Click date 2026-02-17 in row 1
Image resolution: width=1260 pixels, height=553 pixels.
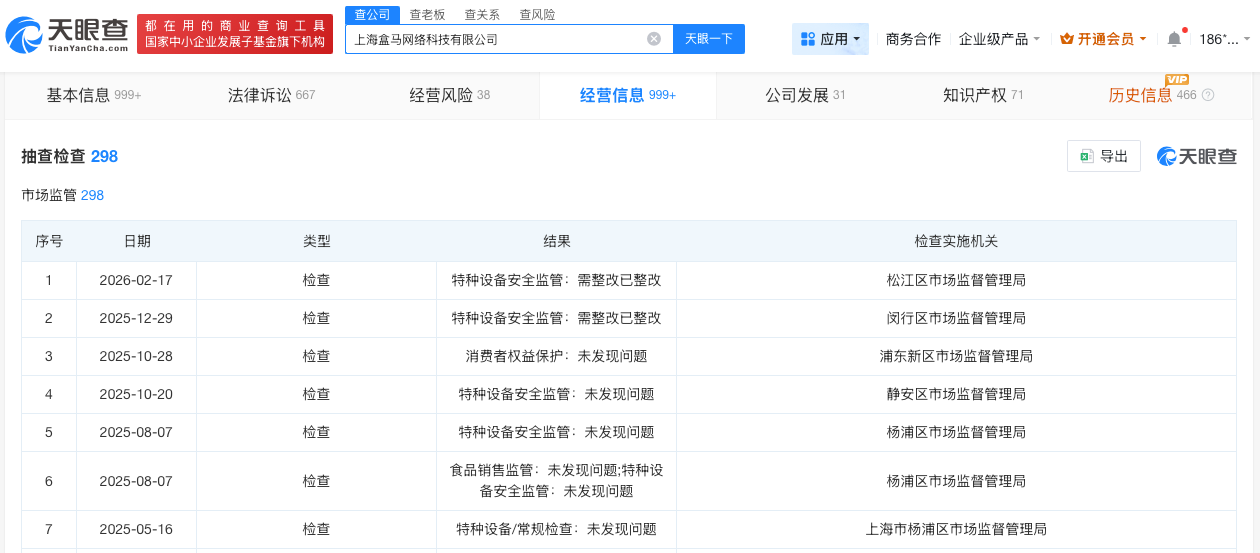click(x=136, y=280)
